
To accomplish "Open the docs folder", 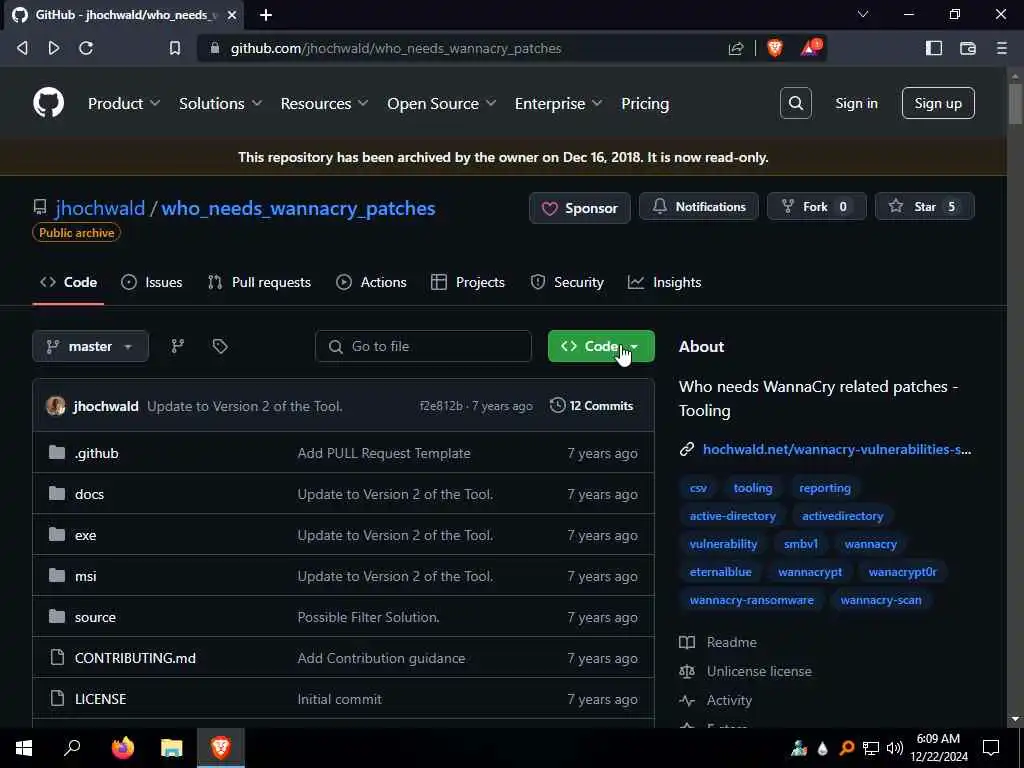I will coord(89,494).
